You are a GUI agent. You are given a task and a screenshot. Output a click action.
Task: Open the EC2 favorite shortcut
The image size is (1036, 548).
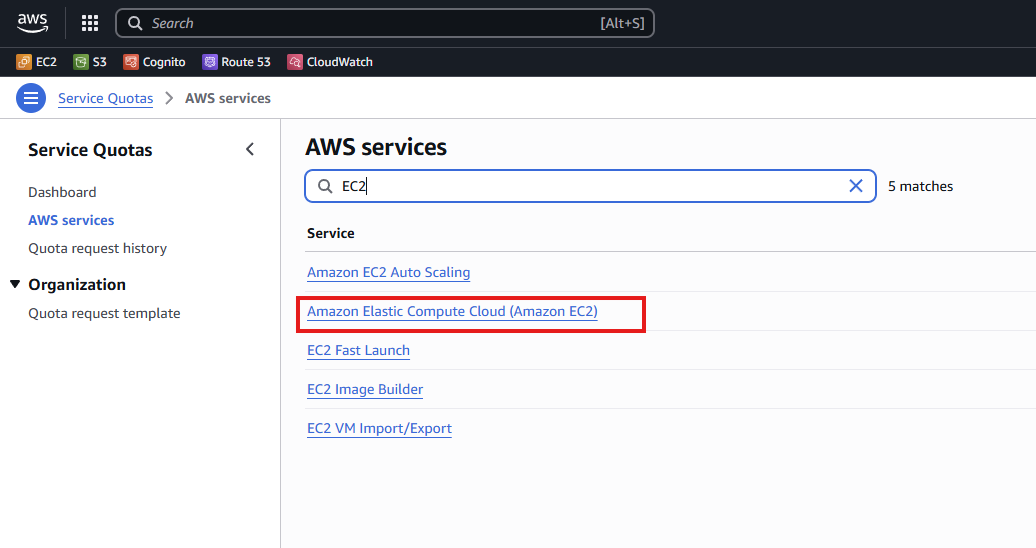click(x=37, y=62)
